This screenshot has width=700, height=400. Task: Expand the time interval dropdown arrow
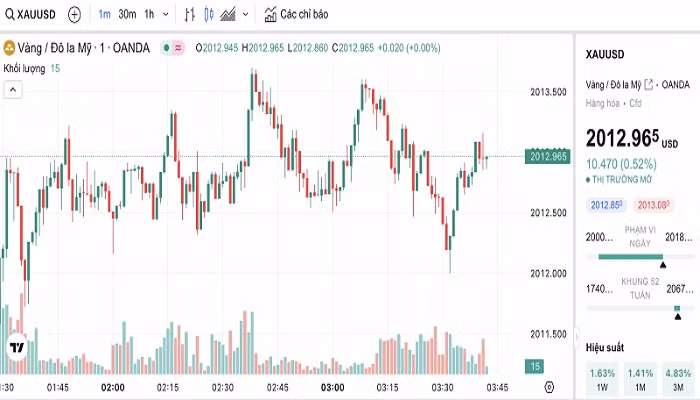pos(166,15)
